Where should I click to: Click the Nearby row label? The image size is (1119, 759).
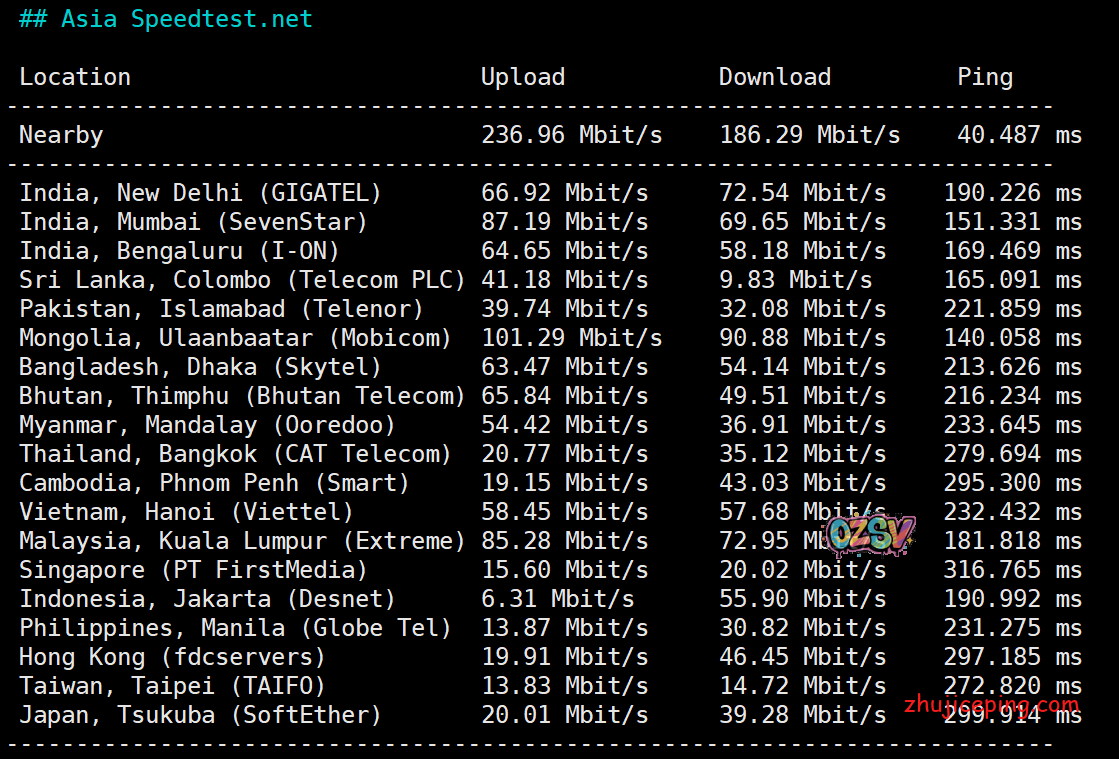click(61, 135)
